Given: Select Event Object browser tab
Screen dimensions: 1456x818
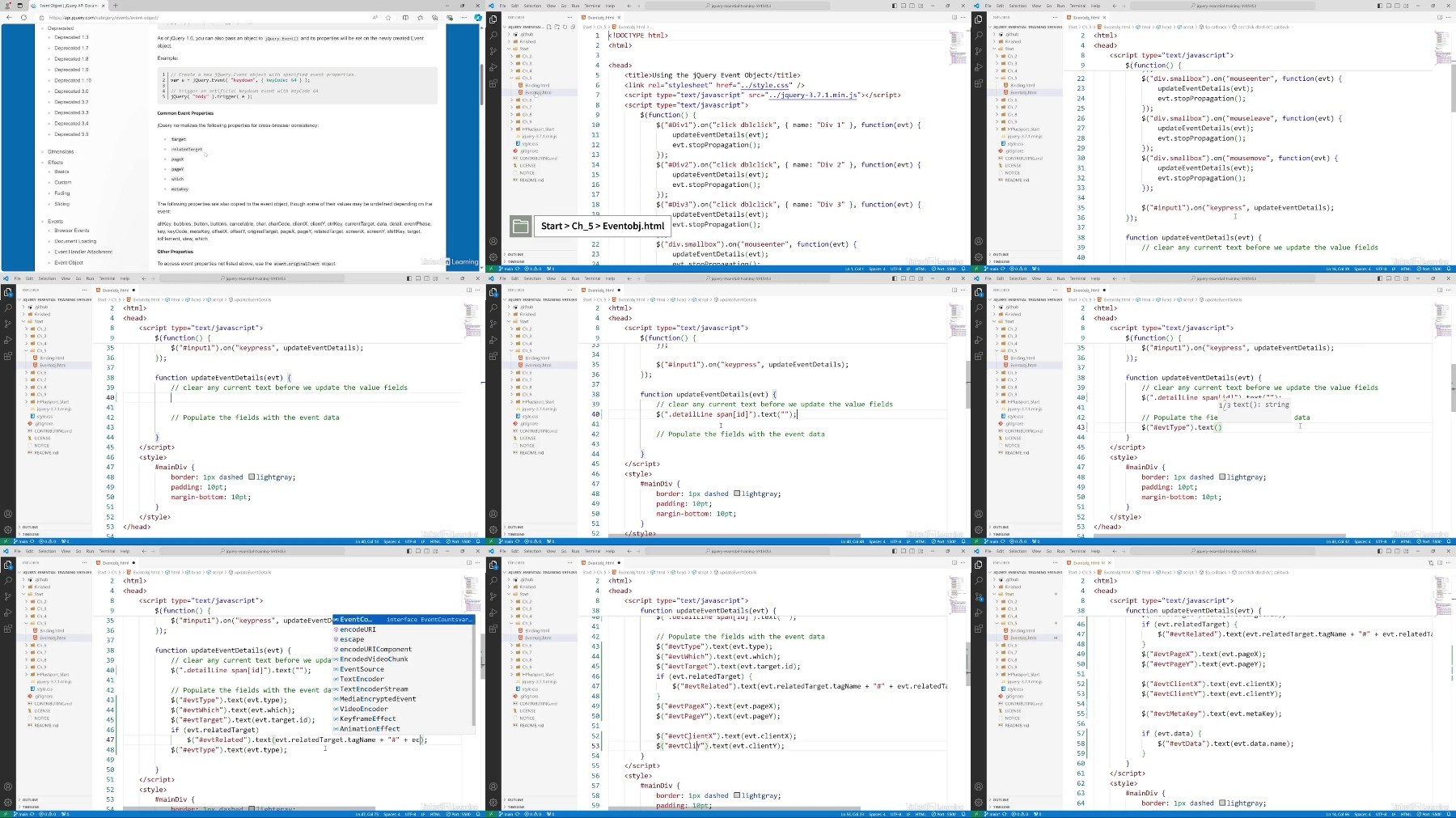Looking at the screenshot, I should (69, 5).
